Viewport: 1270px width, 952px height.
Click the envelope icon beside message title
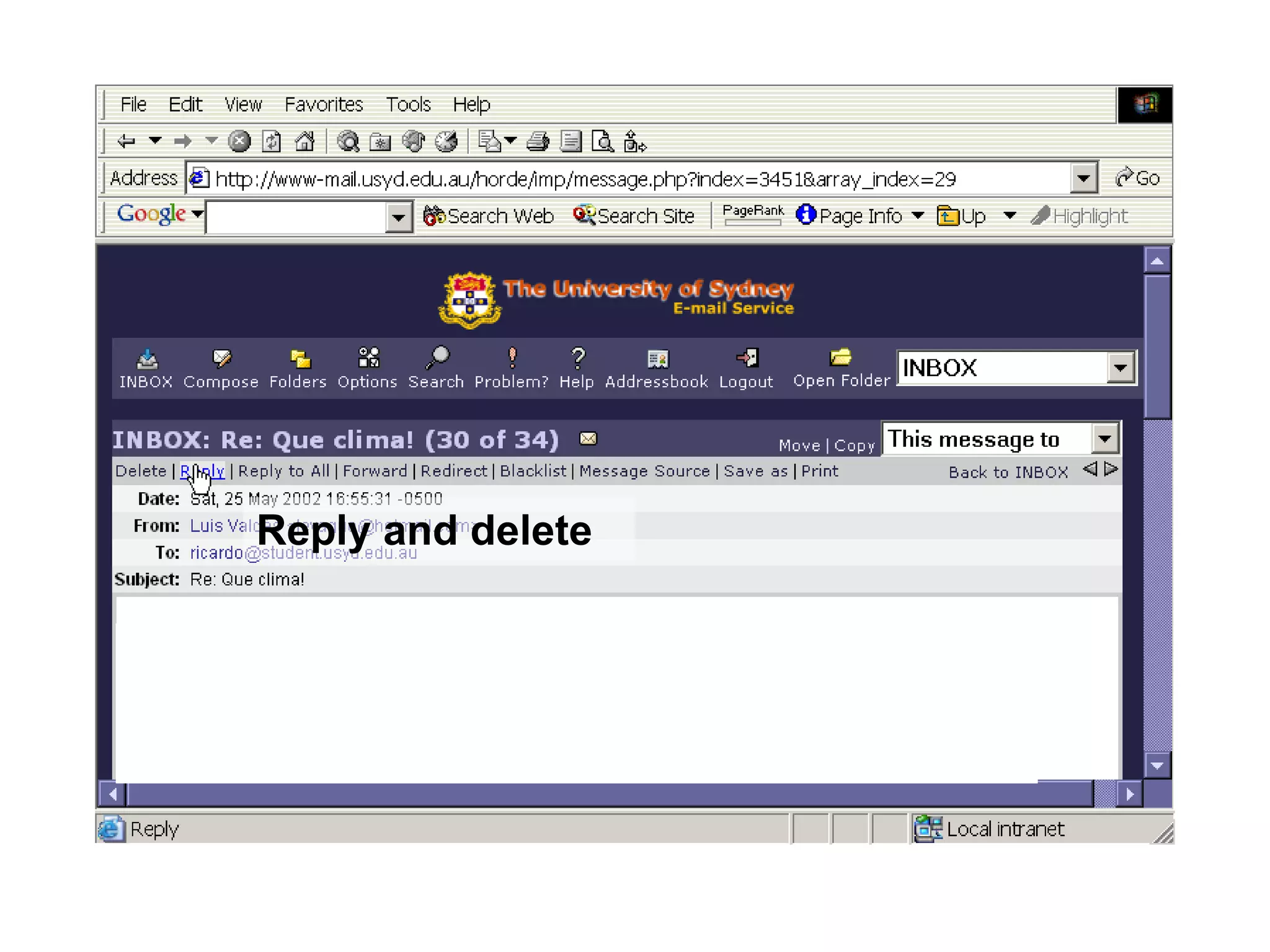[x=588, y=439]
